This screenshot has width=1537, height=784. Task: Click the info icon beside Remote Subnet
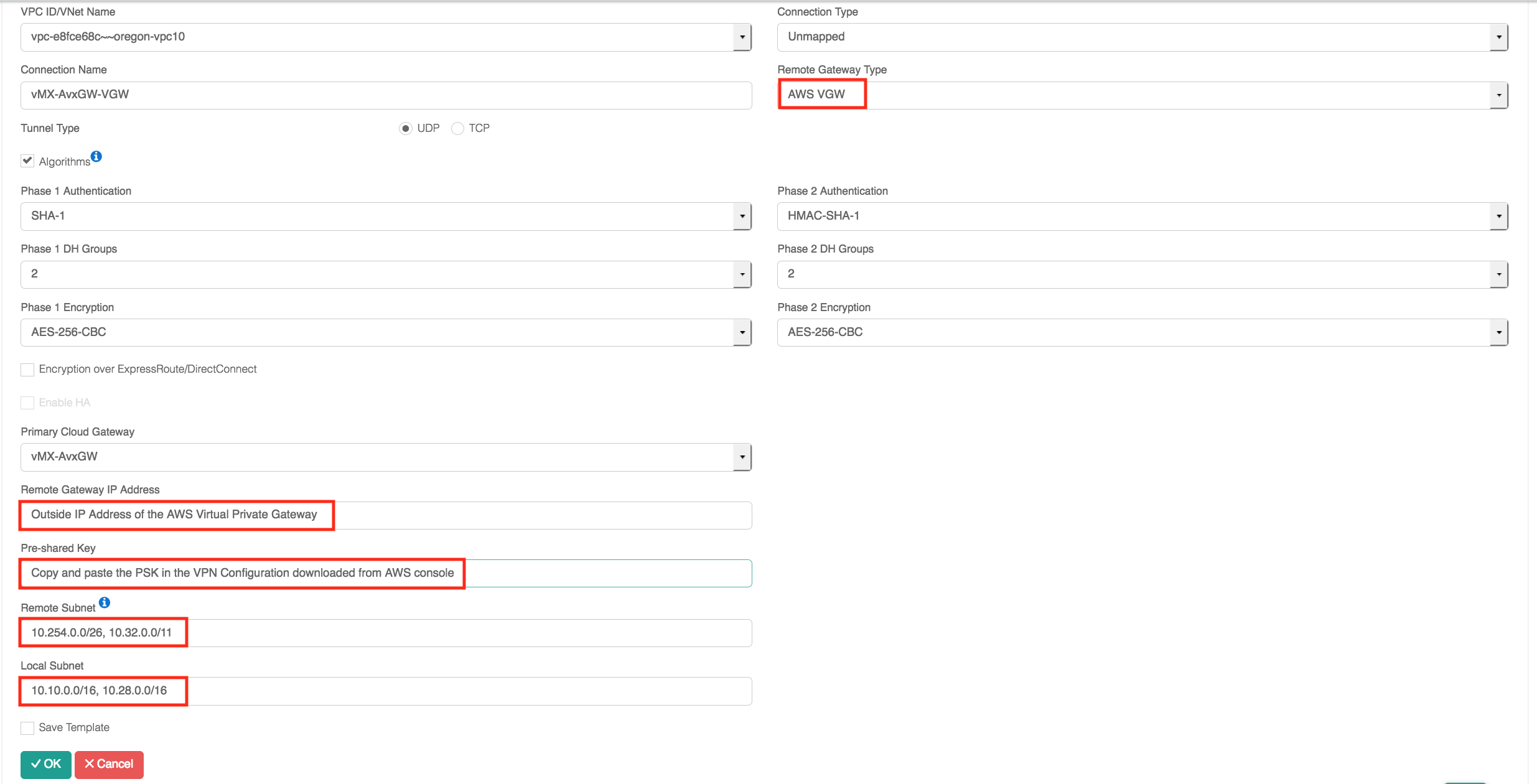tap(105, 602)
